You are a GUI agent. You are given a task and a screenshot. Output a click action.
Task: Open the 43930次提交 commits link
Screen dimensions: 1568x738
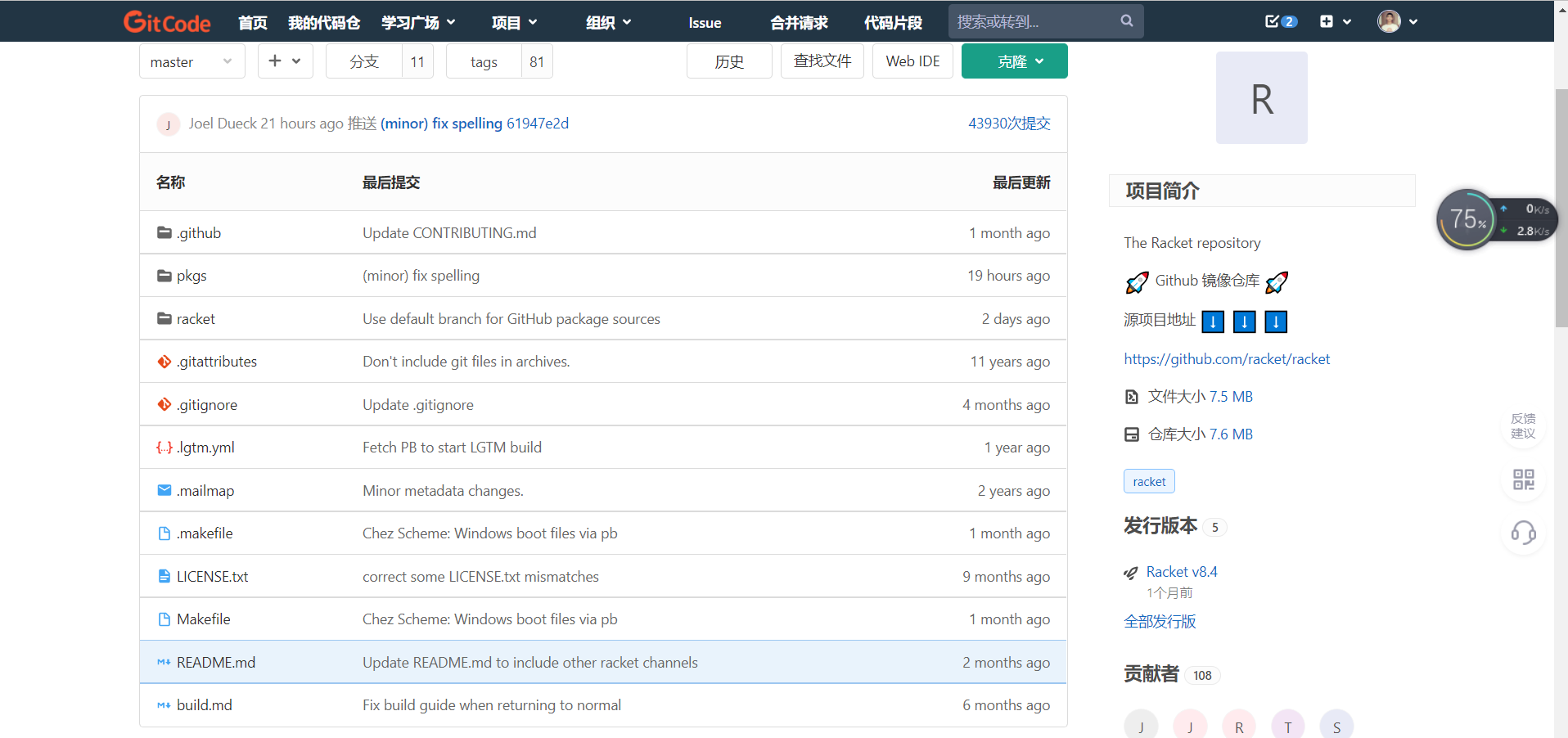coord(1009,124)
